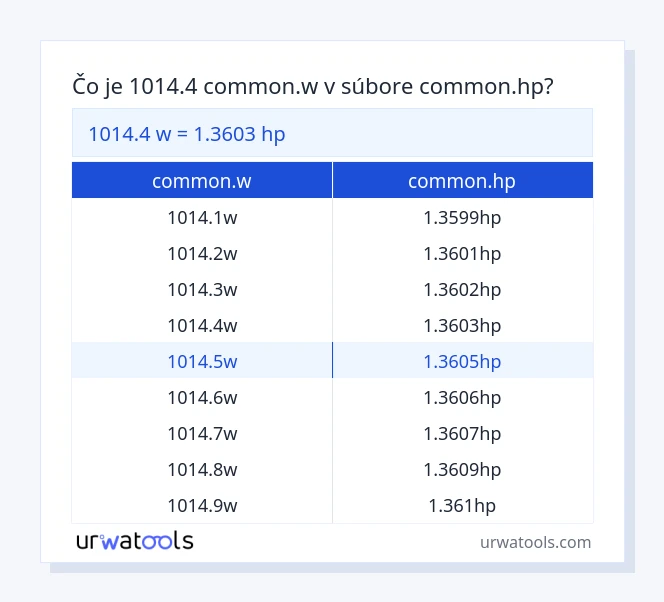Select the 1014.4w table entry
The width and height of the screenshot is (664, 602).
(x=202, y=325)
